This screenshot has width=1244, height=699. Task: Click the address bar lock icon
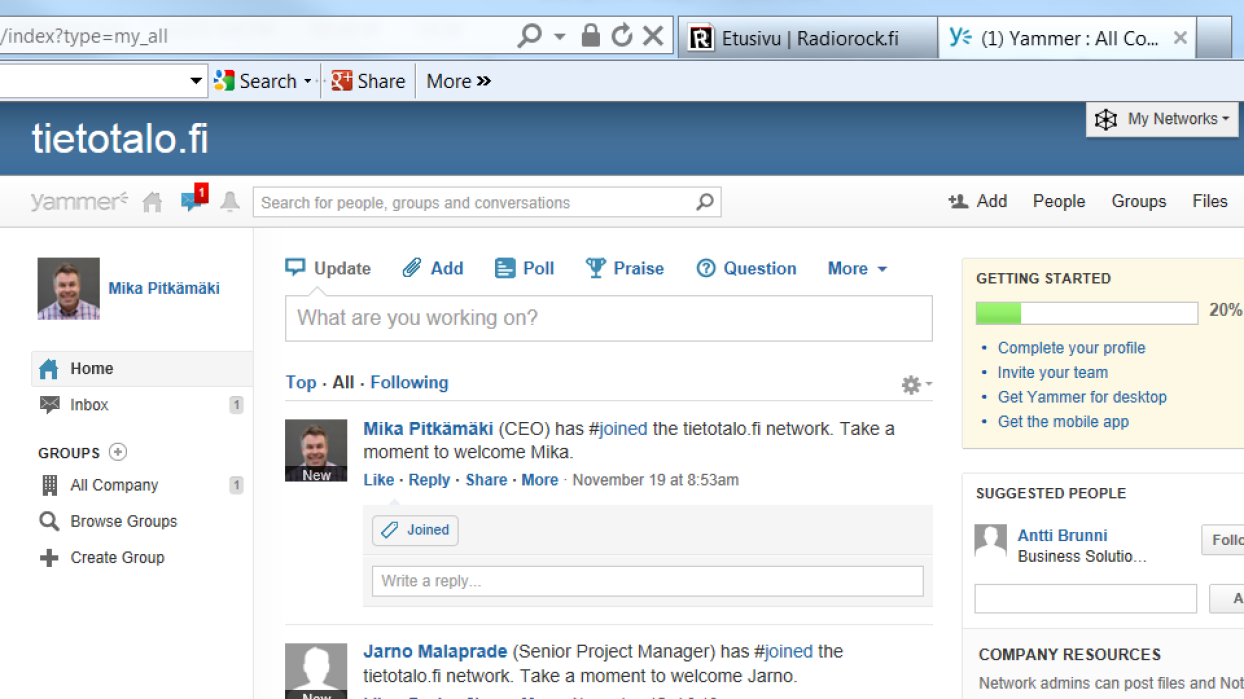pyautogui.click(x=591, y=36)
